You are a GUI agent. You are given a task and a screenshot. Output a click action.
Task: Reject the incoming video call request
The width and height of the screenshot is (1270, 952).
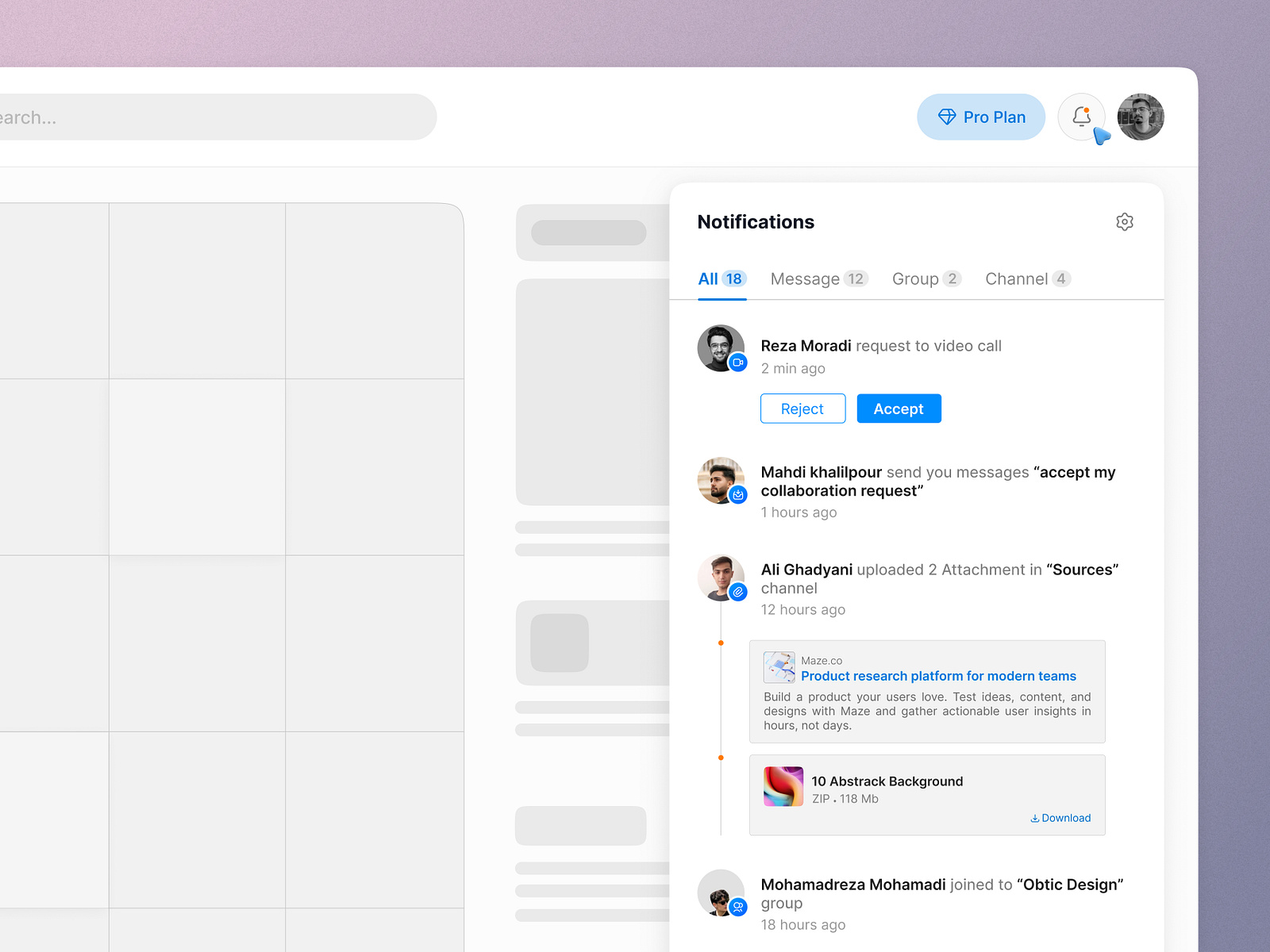[x=802, y=408]
